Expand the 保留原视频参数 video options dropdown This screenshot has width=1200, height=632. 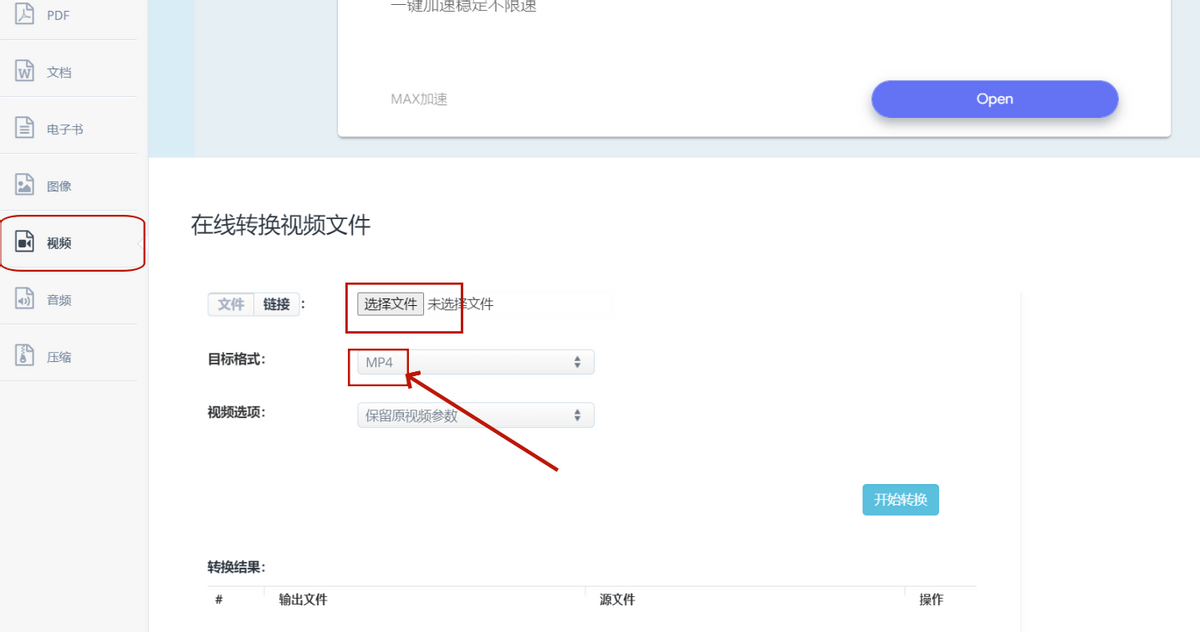click(475, 416)
